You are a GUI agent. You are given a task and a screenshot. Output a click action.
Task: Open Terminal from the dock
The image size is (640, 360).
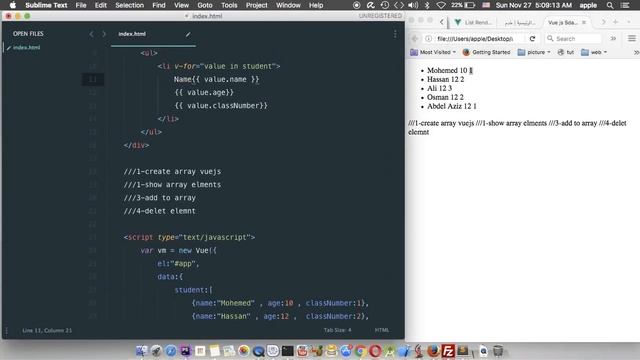(287, 351)
